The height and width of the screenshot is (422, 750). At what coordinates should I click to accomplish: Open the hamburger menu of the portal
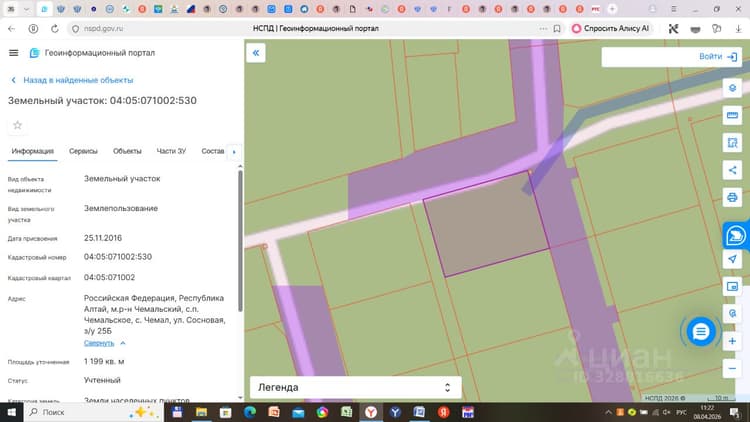(x=13, y=53)
